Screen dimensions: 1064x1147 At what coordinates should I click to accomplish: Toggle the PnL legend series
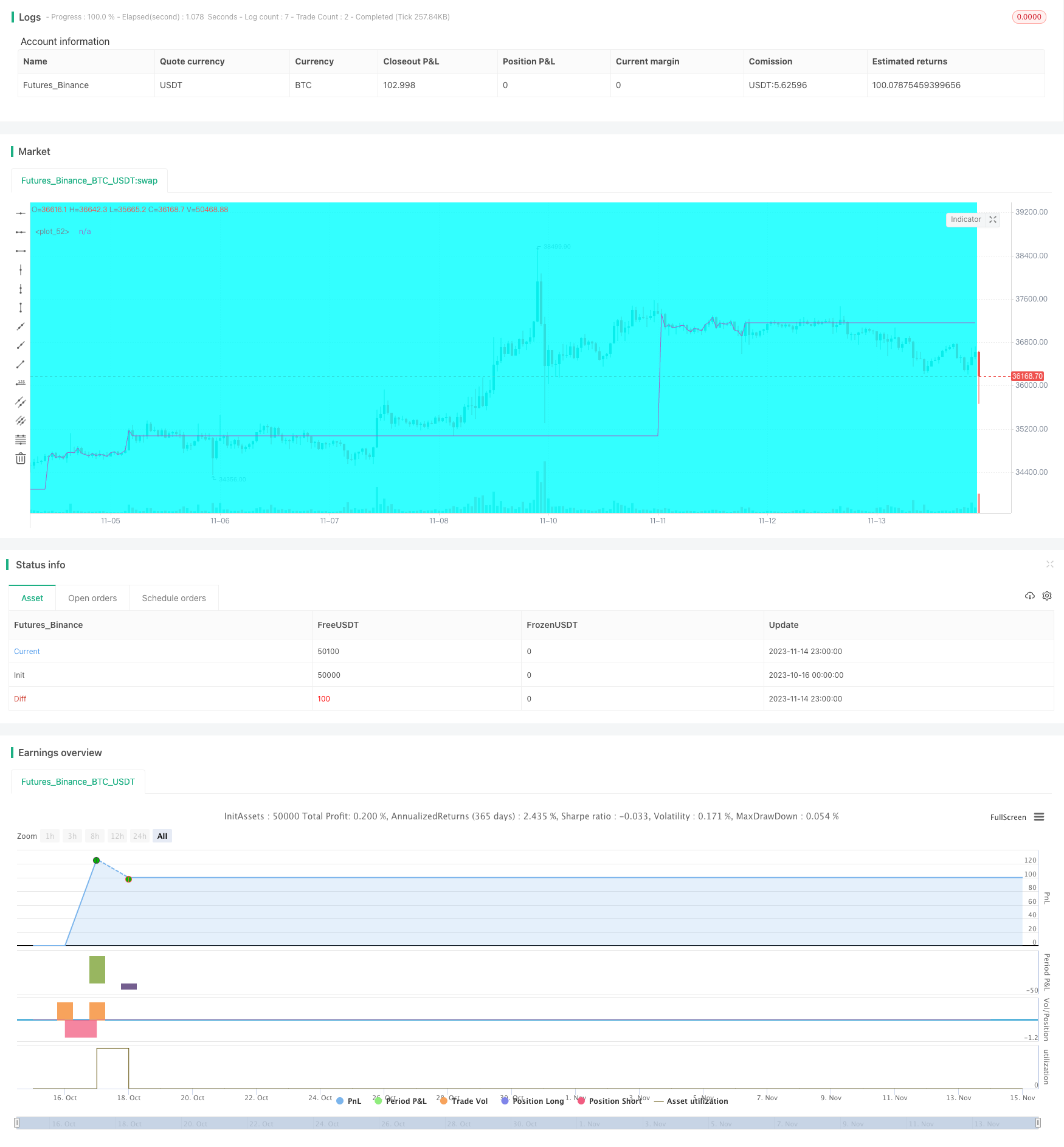coord(349,1101)
